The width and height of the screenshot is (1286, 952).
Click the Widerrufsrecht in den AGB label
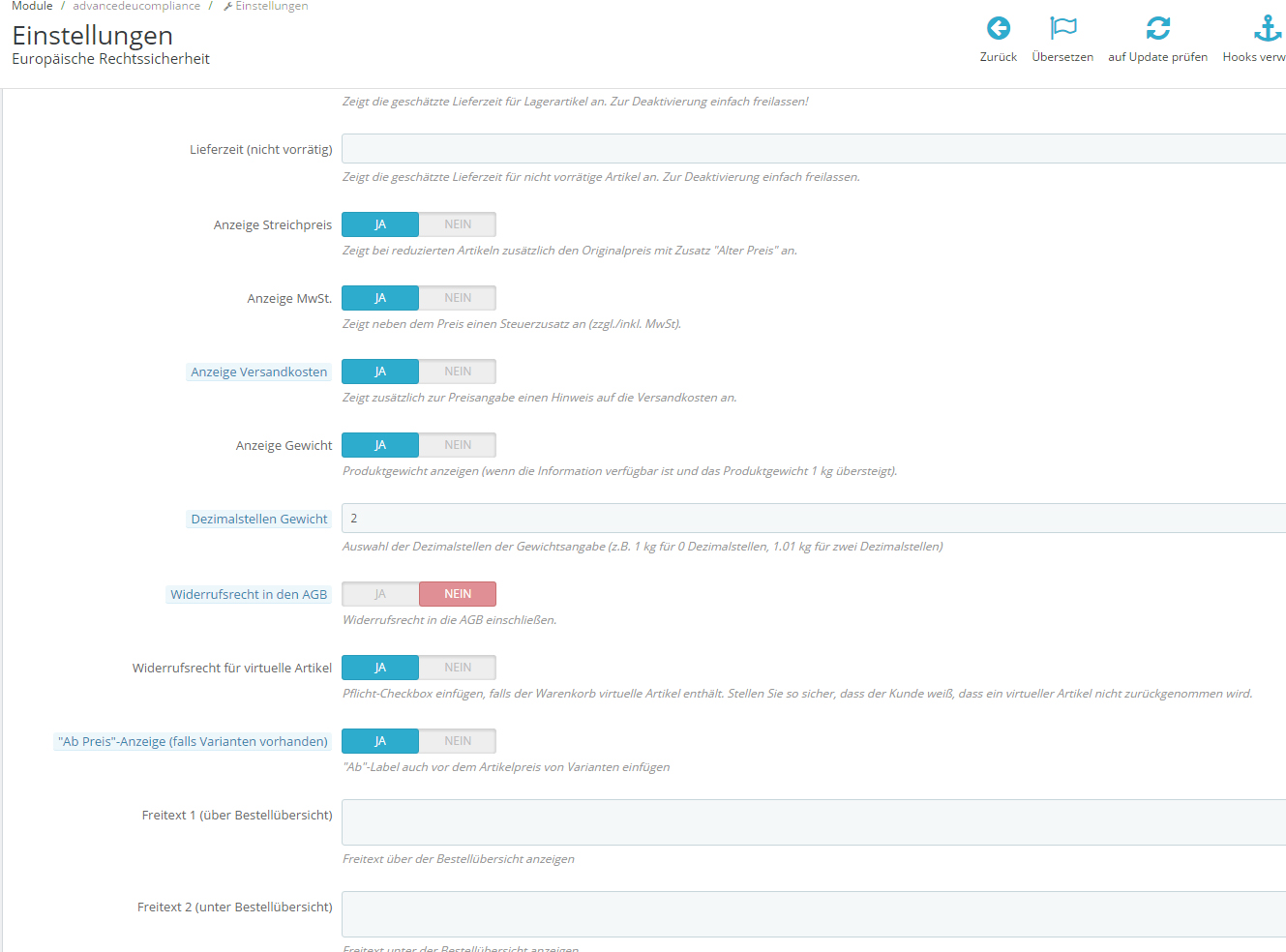[249, 594]
